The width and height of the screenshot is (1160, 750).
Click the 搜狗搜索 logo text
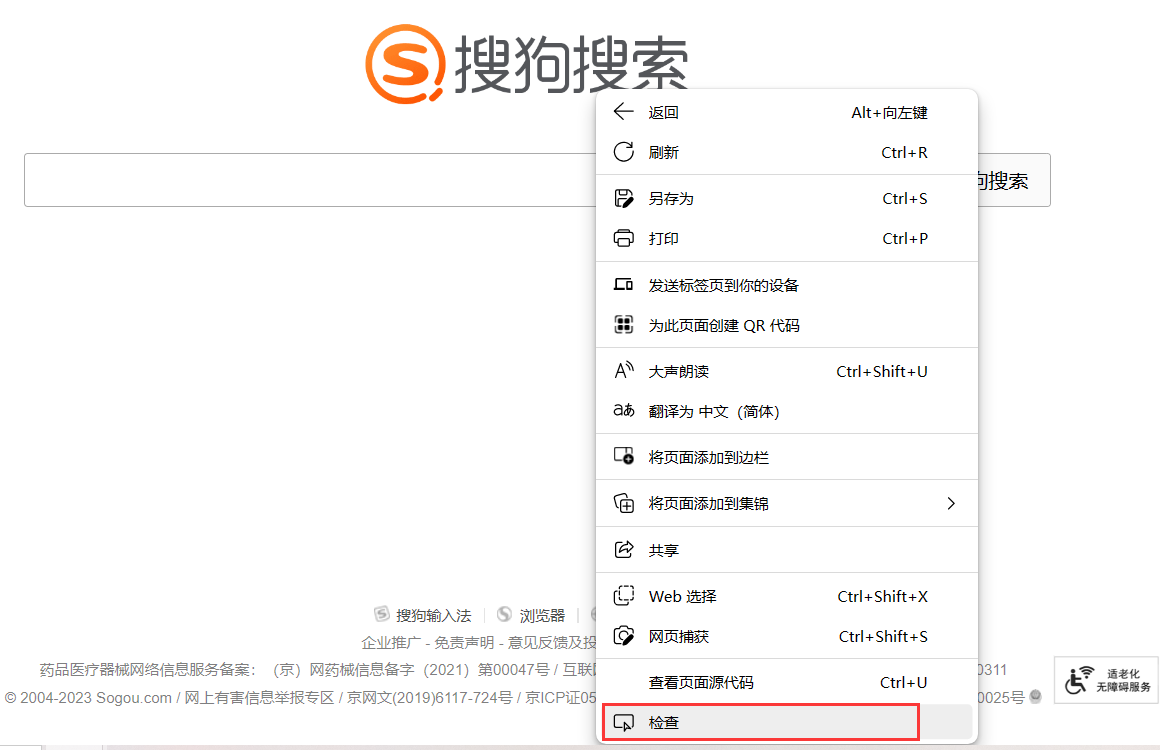point(571,64)
